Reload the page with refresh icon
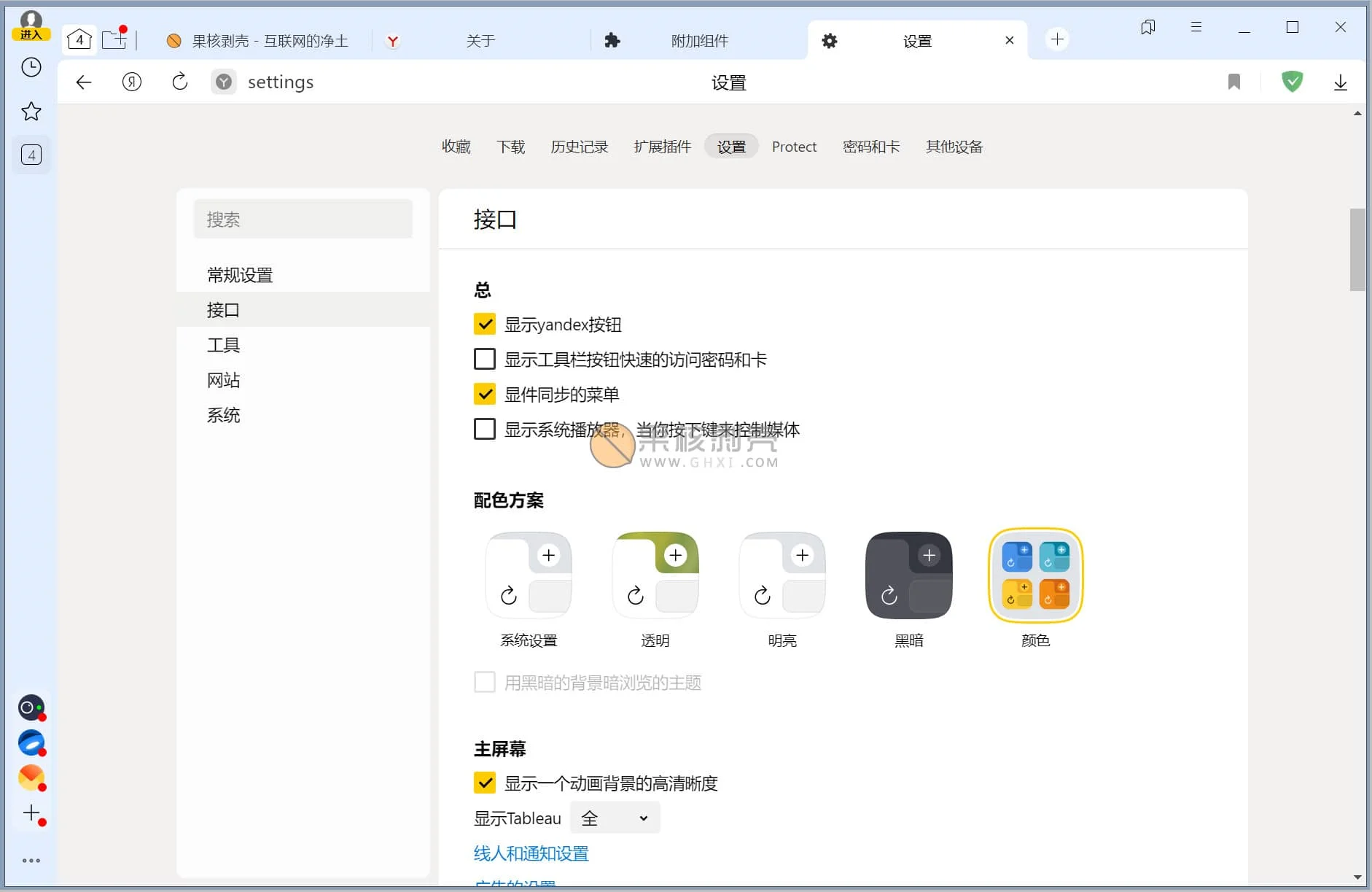The image size is (1372, 892). tap(180, 82)
